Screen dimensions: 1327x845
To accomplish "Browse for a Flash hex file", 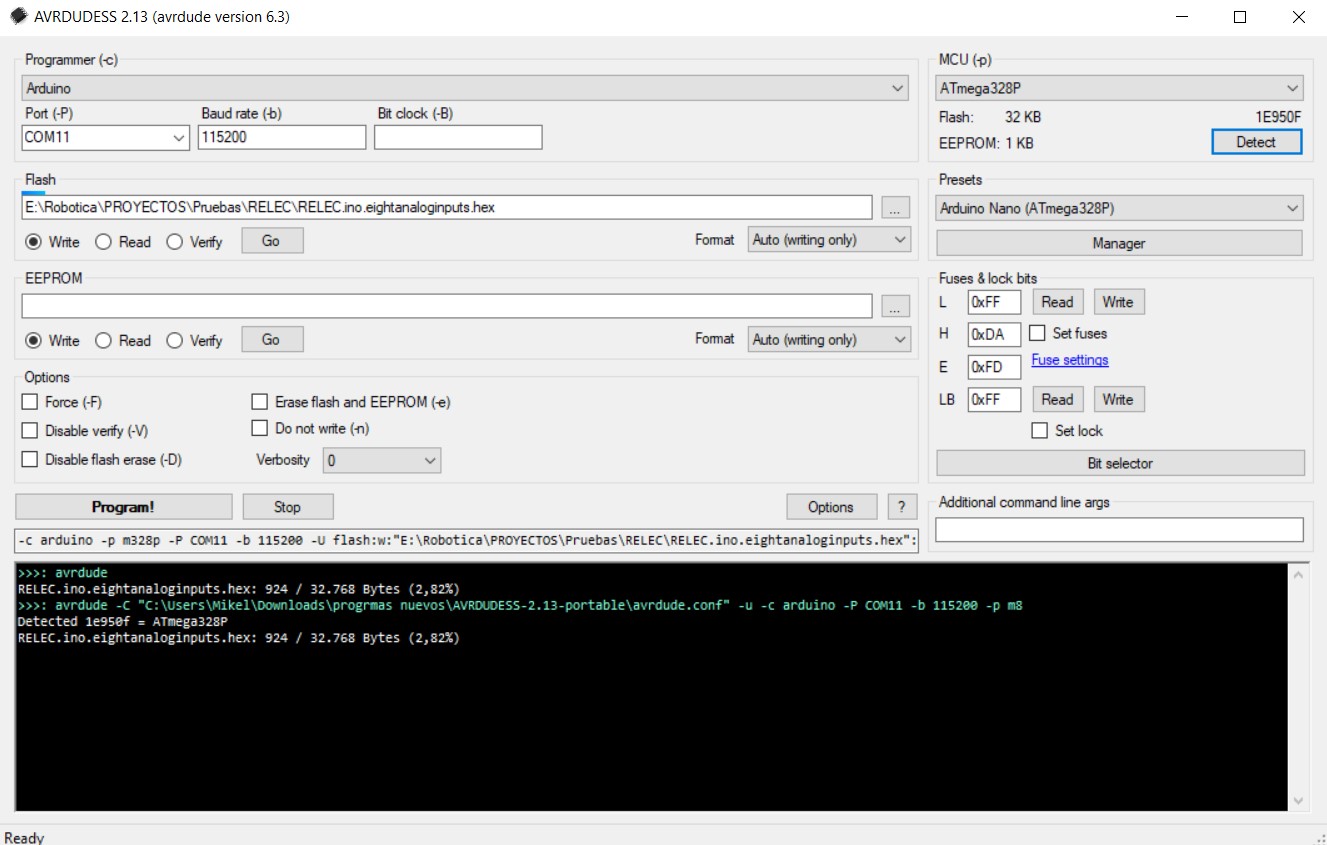I will 895,207.
